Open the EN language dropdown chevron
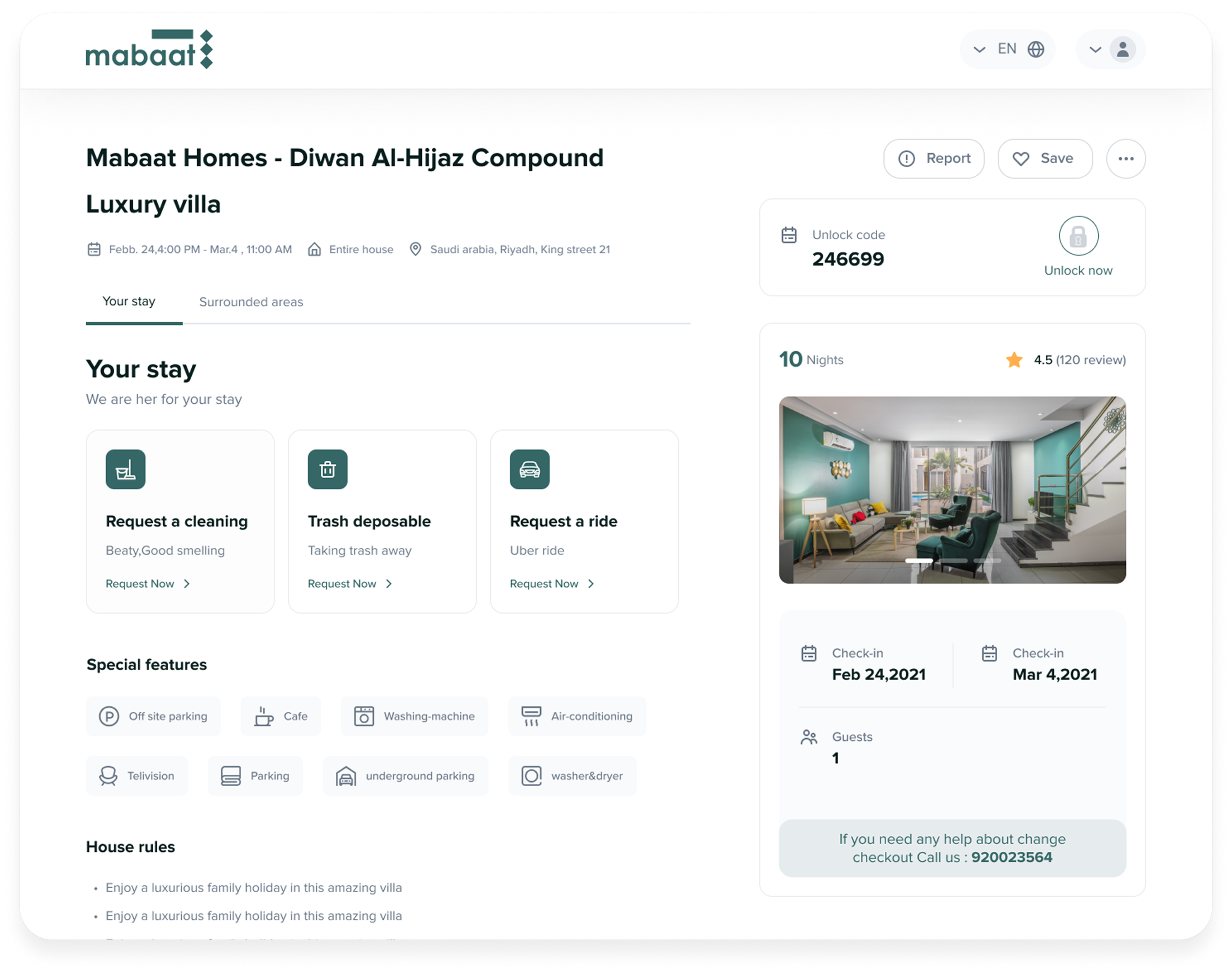The image size is (1232, 973). (979, 50)
